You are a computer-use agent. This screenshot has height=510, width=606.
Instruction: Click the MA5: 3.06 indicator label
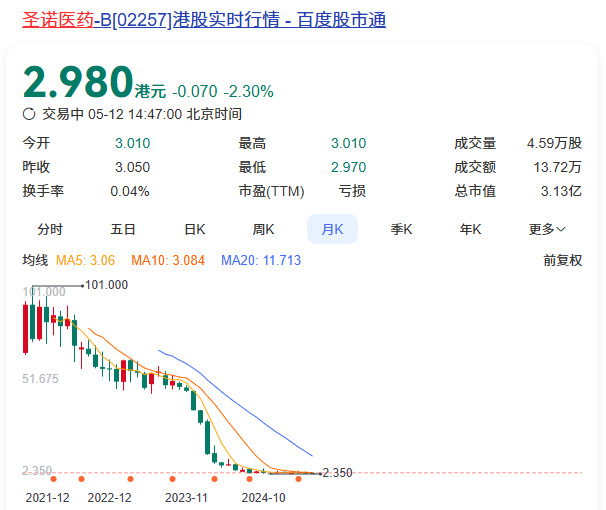pyautogui.click(x=85, y=260)
